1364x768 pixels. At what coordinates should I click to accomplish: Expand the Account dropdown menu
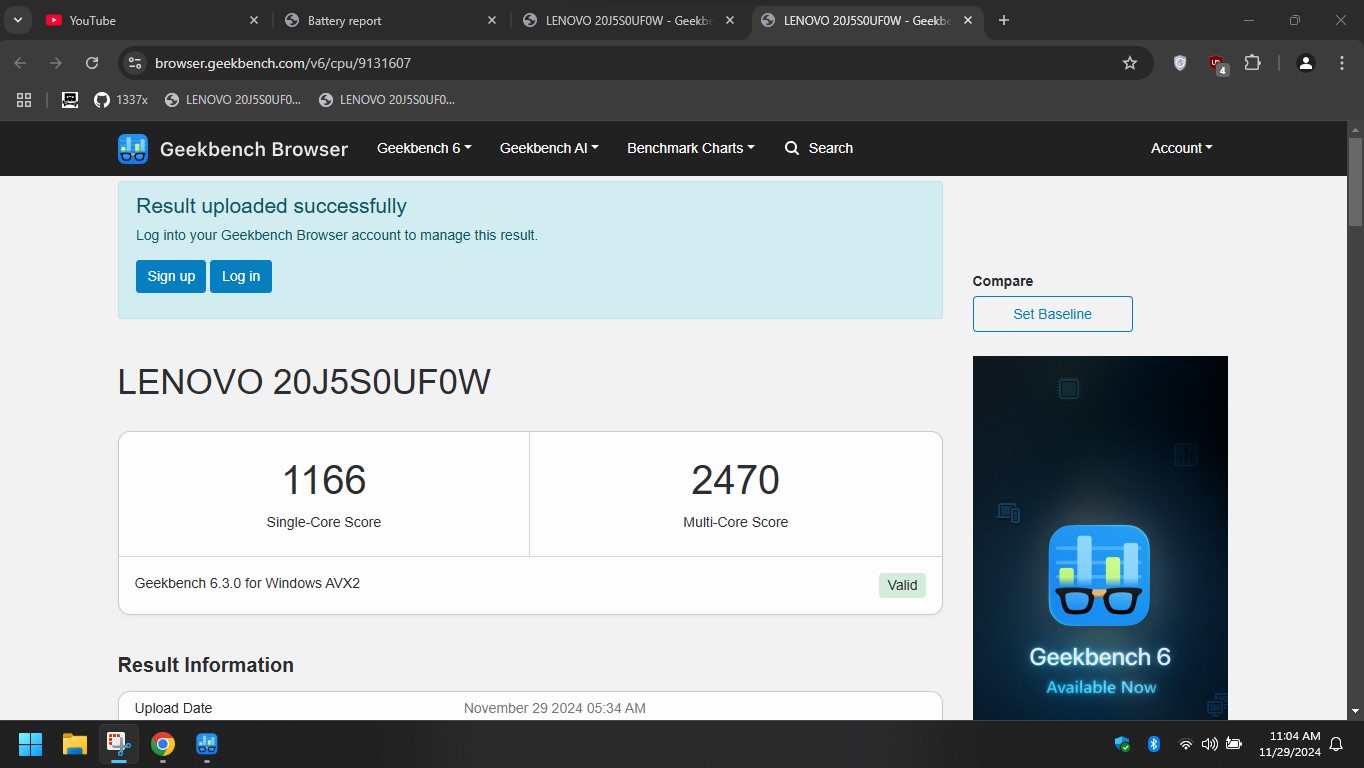pyautogui.click(x=1181, y=148)
